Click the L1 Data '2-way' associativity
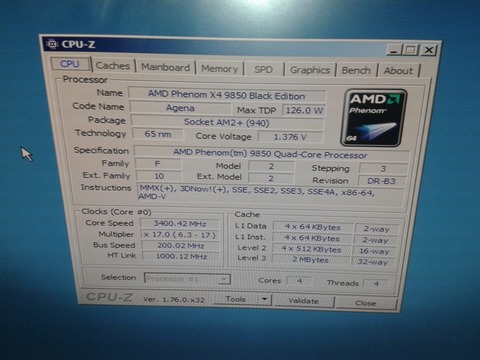Viewport: 480px width, 360px height. click(x=376, y=229)
